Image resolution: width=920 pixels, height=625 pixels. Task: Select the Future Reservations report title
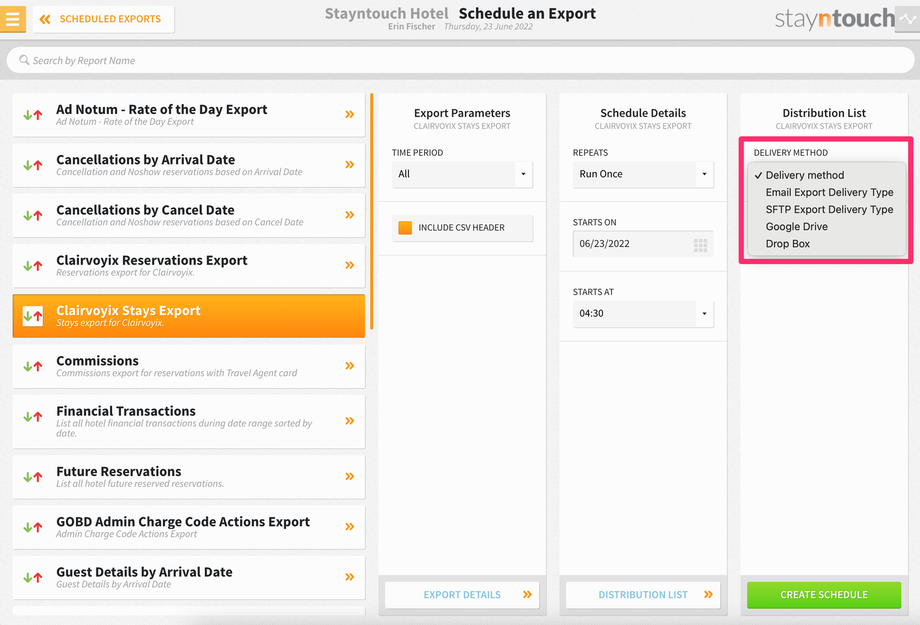coord(119,471)
